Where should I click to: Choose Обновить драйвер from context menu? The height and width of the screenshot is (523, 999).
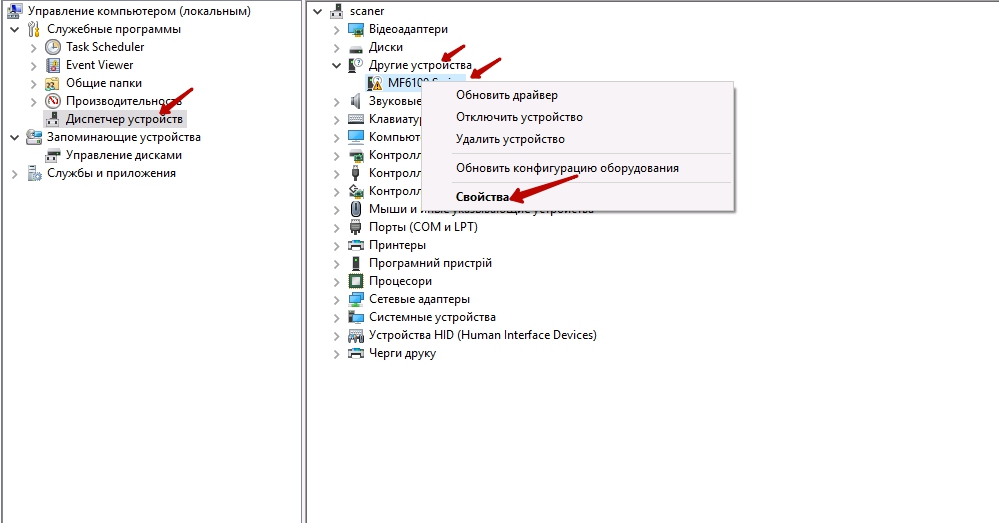[x=506, y=95]
